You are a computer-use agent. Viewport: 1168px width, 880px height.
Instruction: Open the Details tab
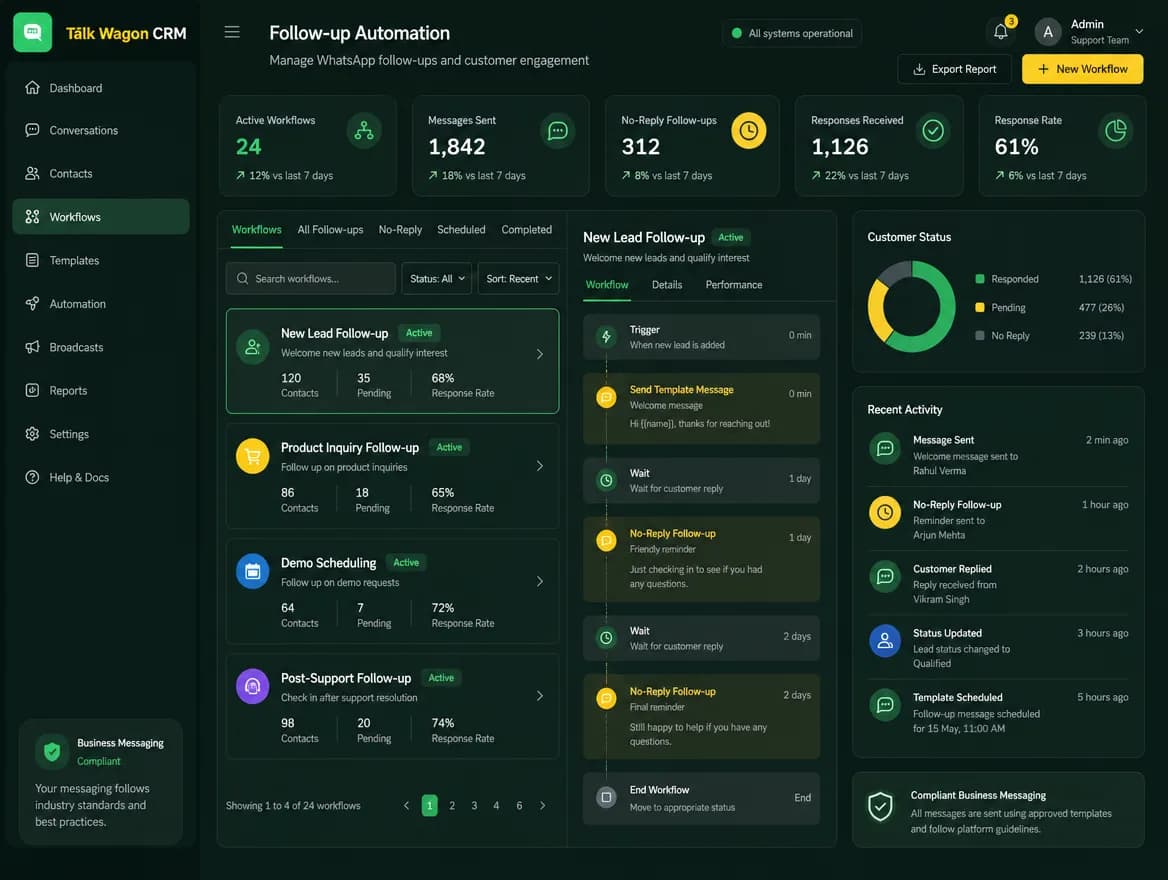coord(667,285)
